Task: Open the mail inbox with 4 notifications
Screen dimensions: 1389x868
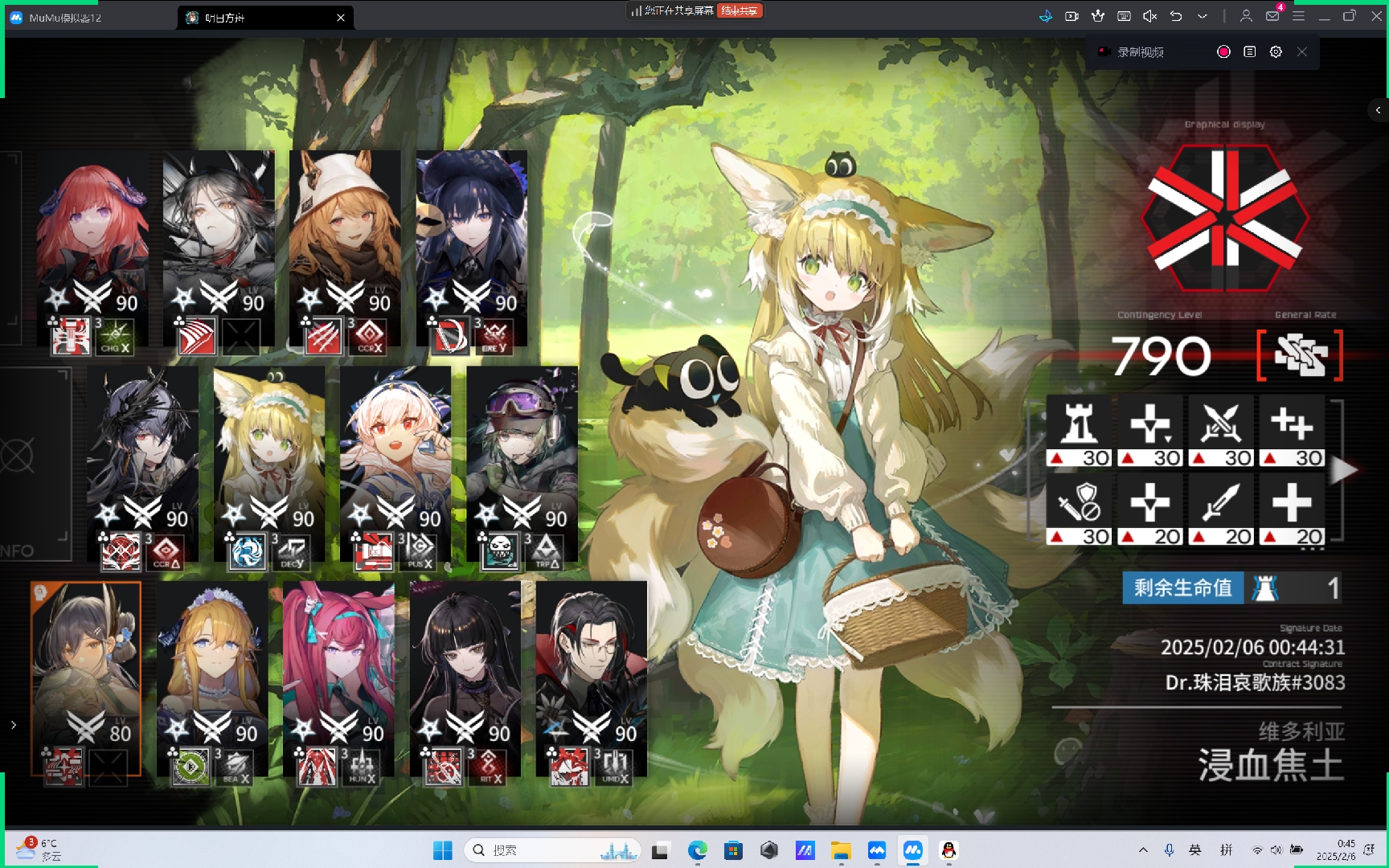Action: [1273, 14]
